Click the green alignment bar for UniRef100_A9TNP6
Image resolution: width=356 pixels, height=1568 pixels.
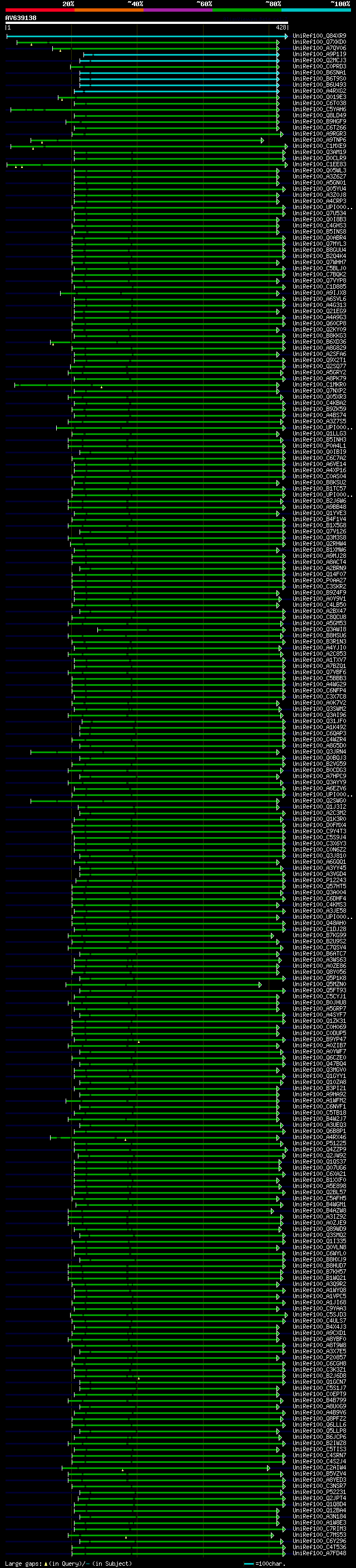147,141
